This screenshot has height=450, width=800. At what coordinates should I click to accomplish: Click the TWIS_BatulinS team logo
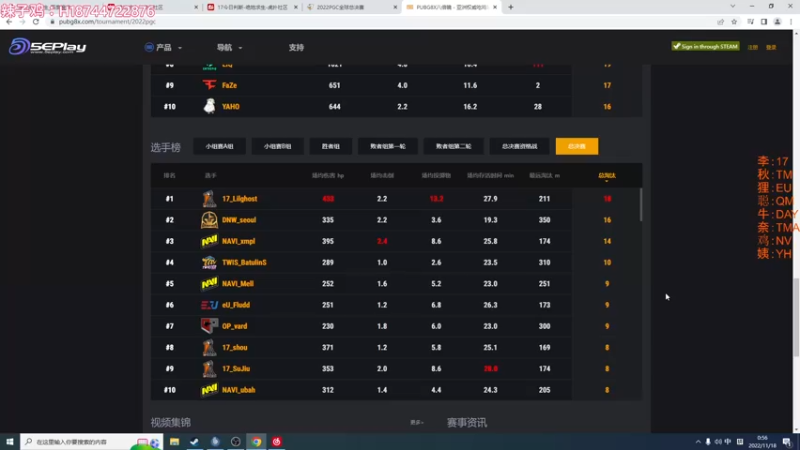point(209,262)
